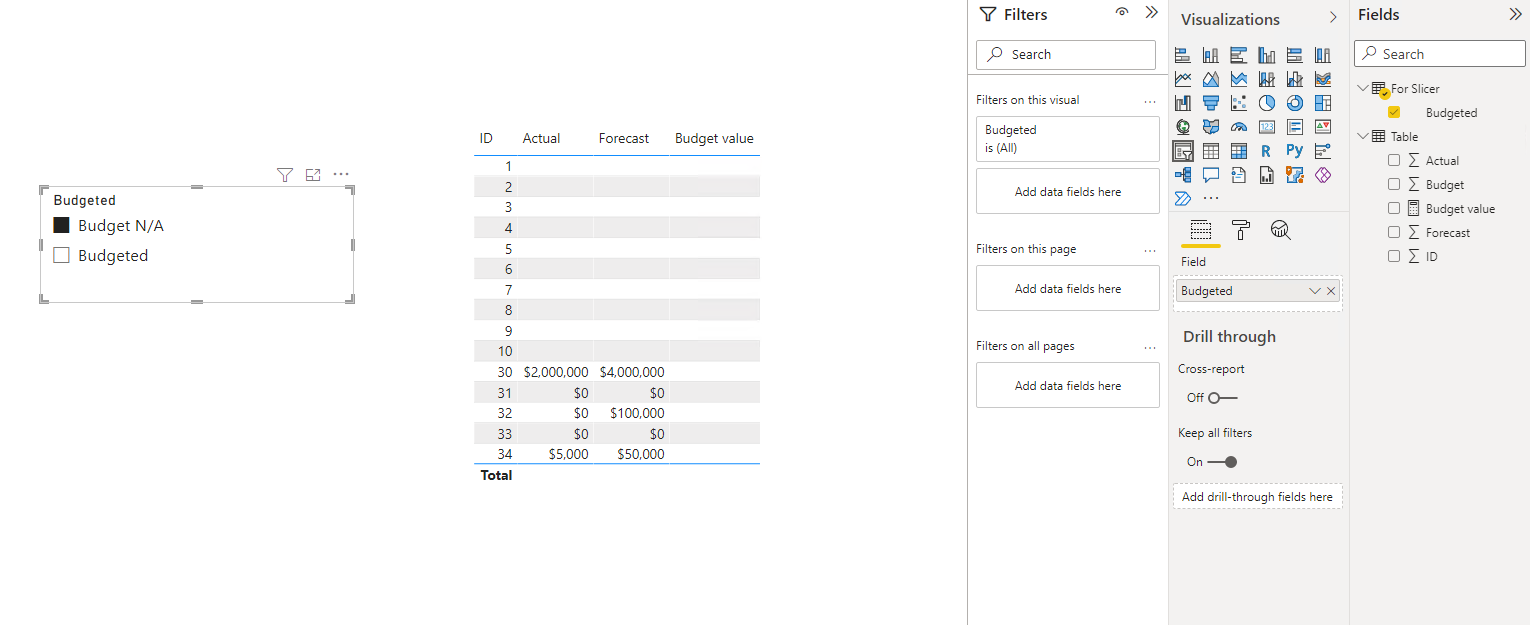Uncheck the Budgeted field under For Slicer
Screen dimensions: 1530x625
click(1394, 112)
